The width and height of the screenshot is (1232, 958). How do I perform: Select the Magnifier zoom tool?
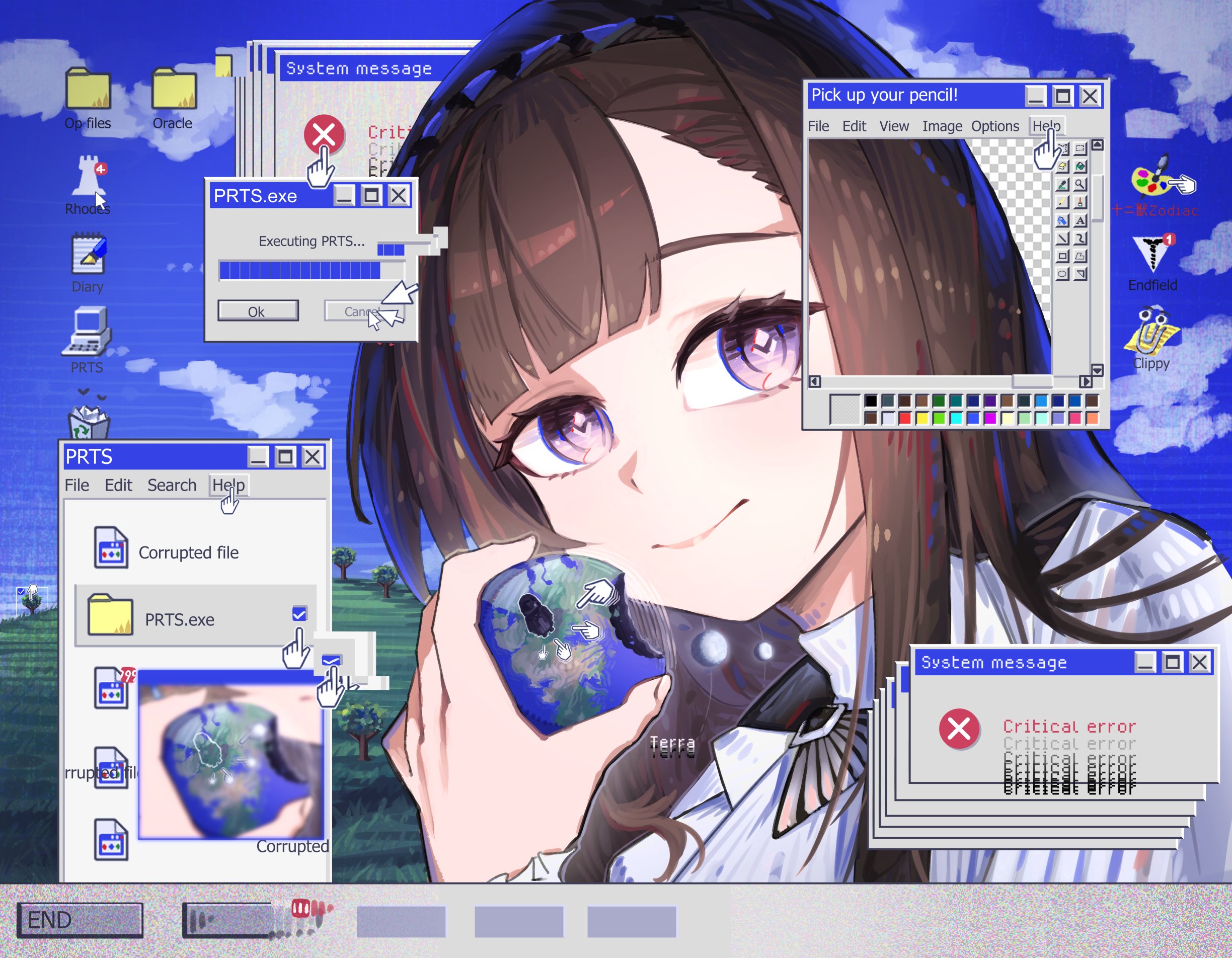point(1080,184)
